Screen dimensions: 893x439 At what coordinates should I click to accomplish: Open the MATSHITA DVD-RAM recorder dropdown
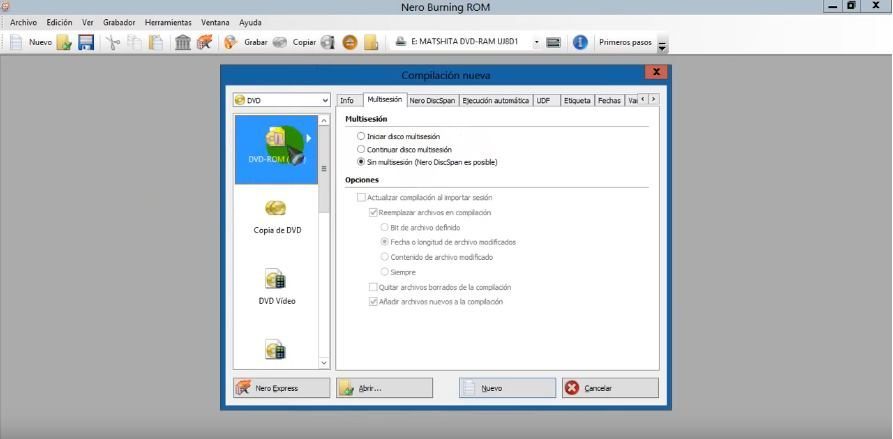pos(536,43)
